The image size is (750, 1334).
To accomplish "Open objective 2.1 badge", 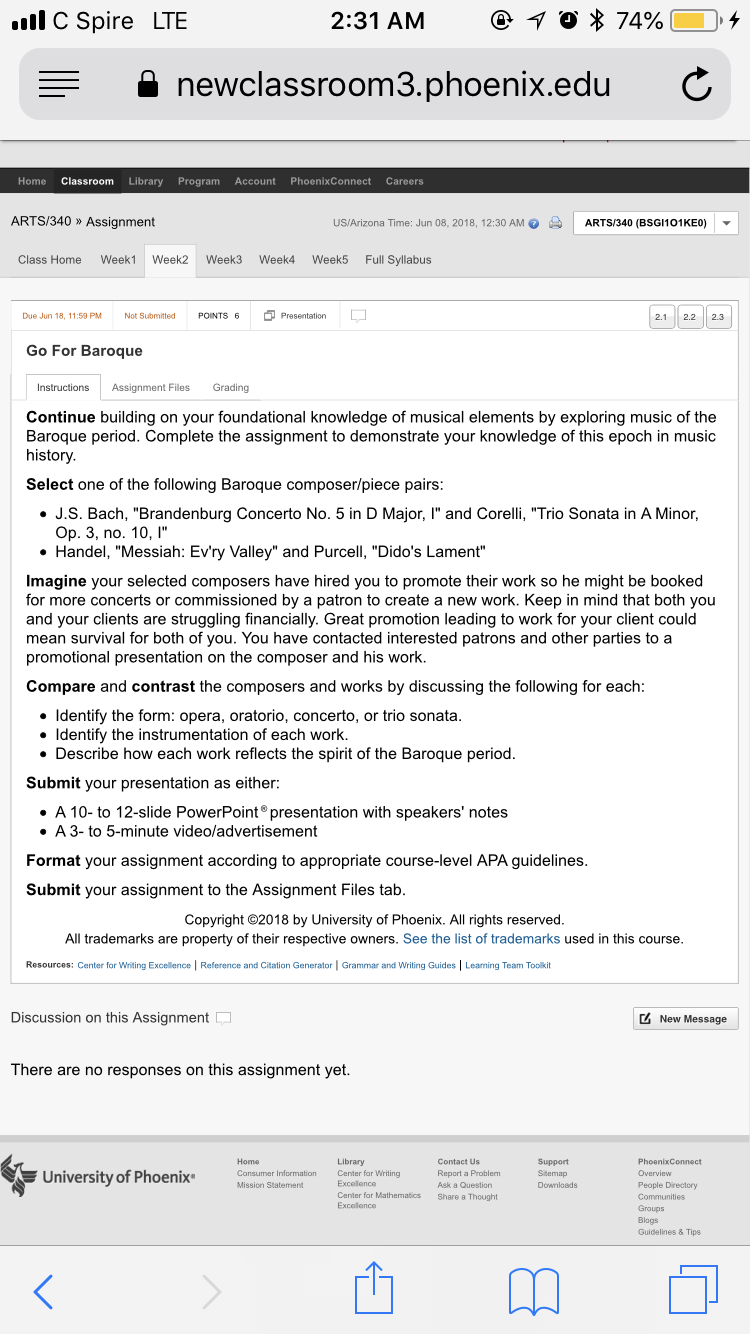I will (x=661, y=317).
